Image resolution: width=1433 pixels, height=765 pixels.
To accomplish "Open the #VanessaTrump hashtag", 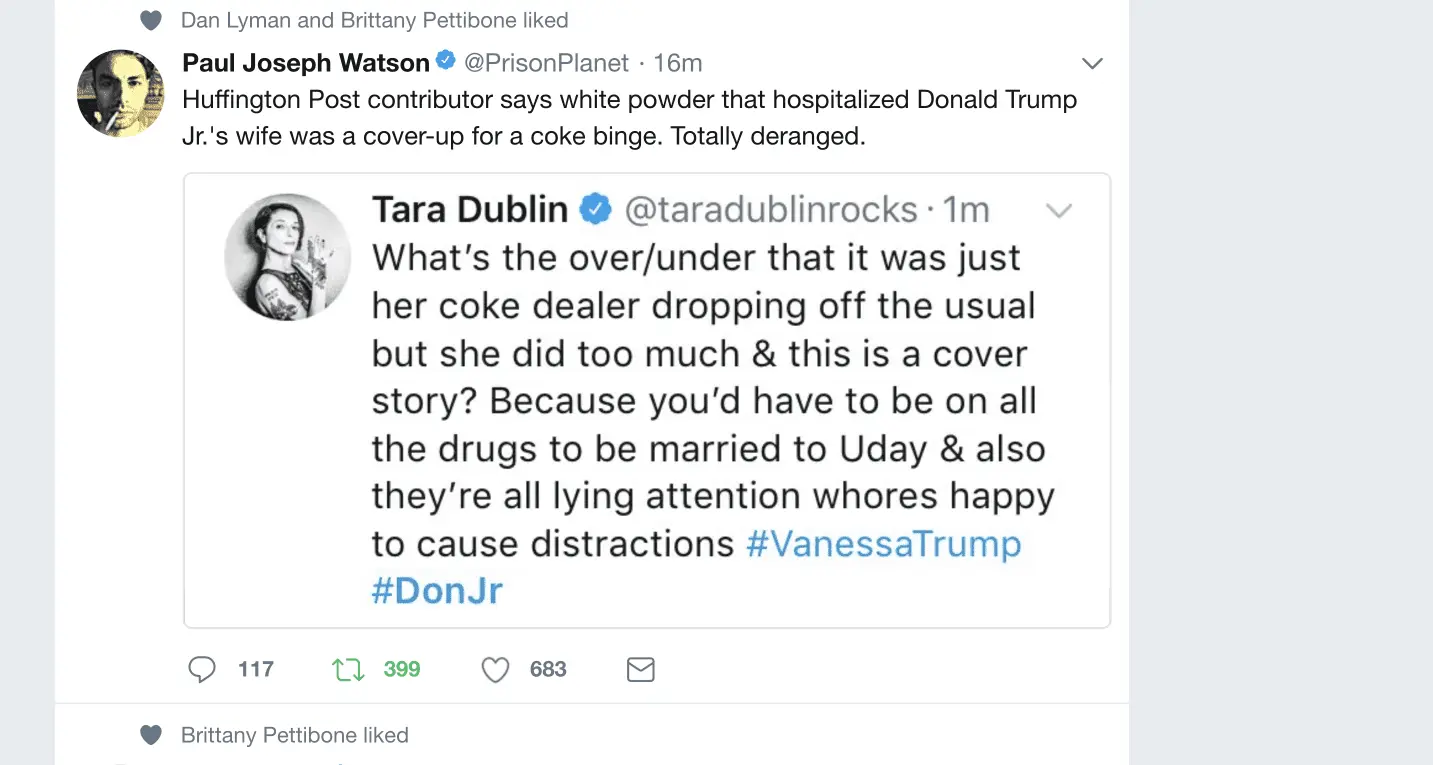I will coord(884,544).
